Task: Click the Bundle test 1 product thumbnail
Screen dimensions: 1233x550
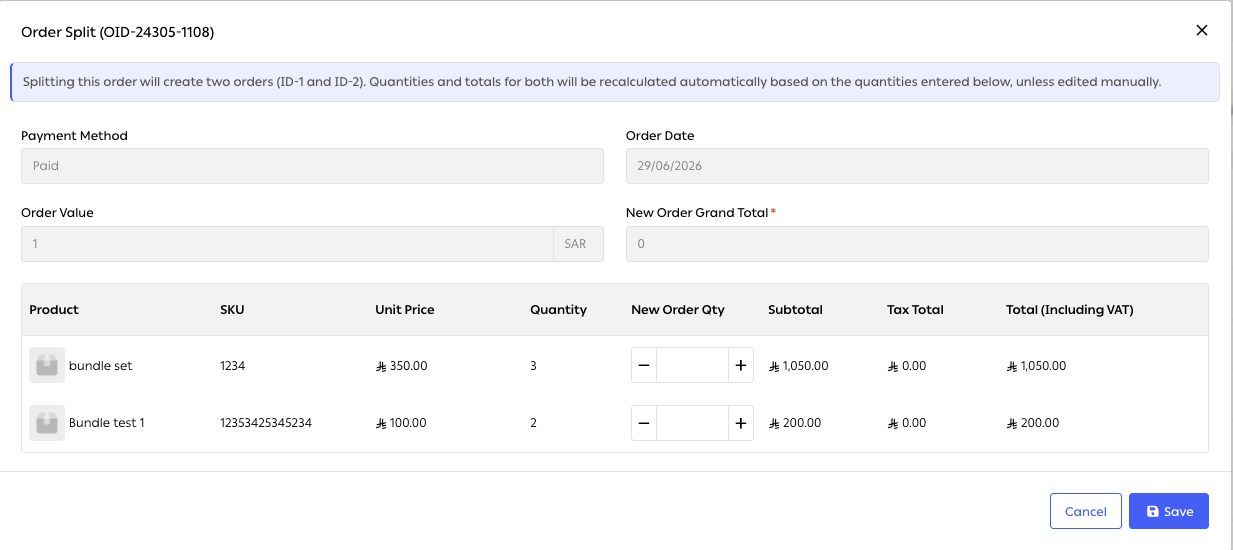Action: pos(47,423)
